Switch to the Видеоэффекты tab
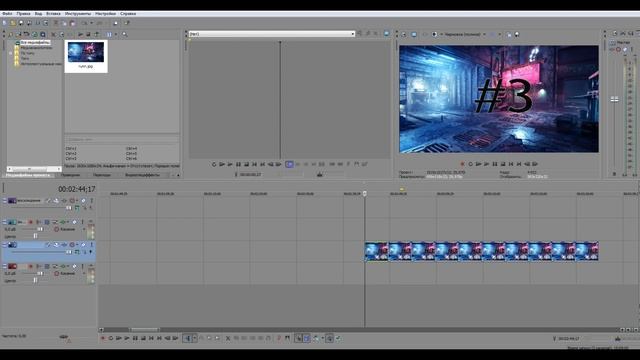 pyautogui.click(x=142, y=175)
